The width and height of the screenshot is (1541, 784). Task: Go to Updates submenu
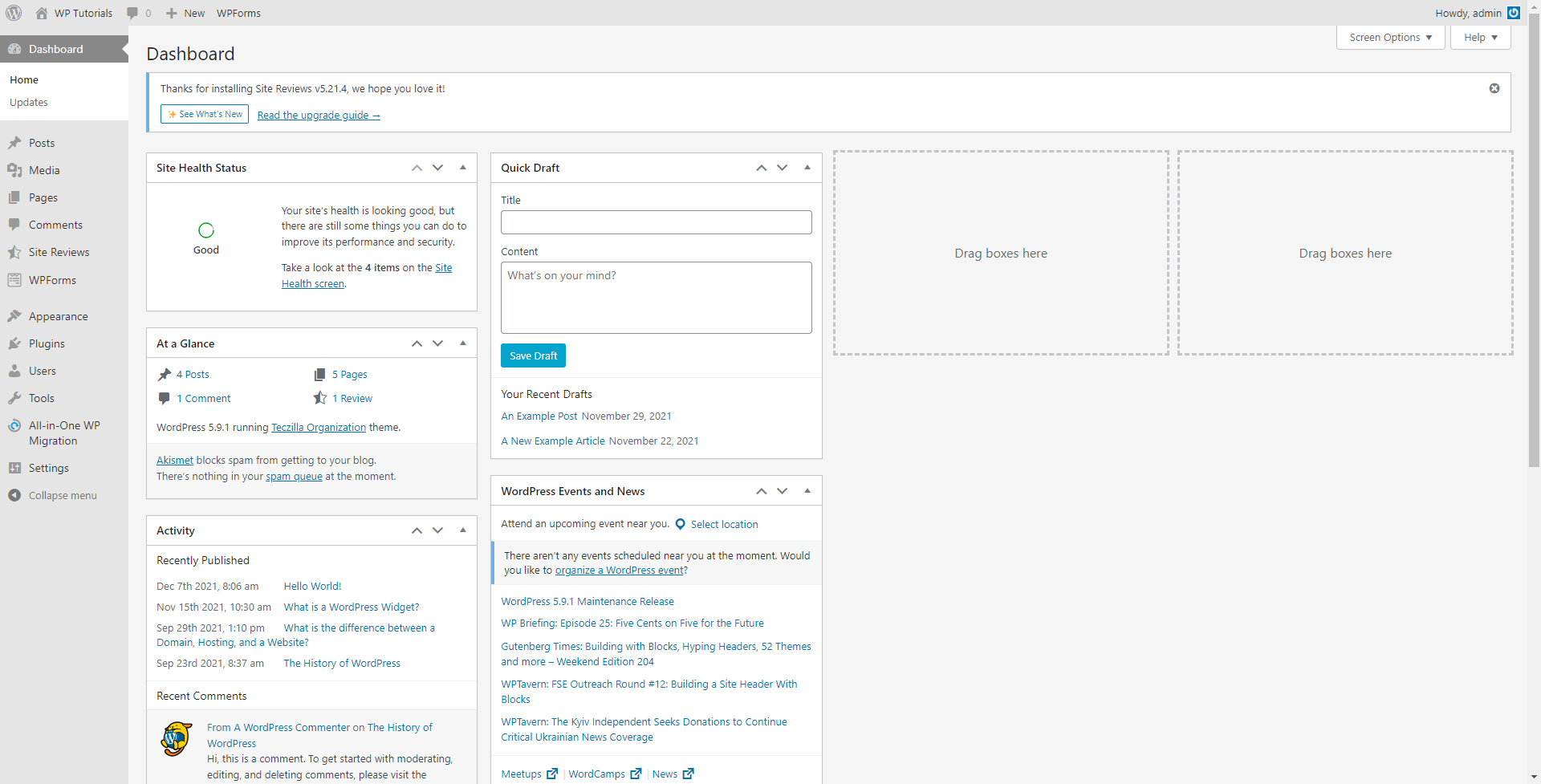(x=29, y=102)
